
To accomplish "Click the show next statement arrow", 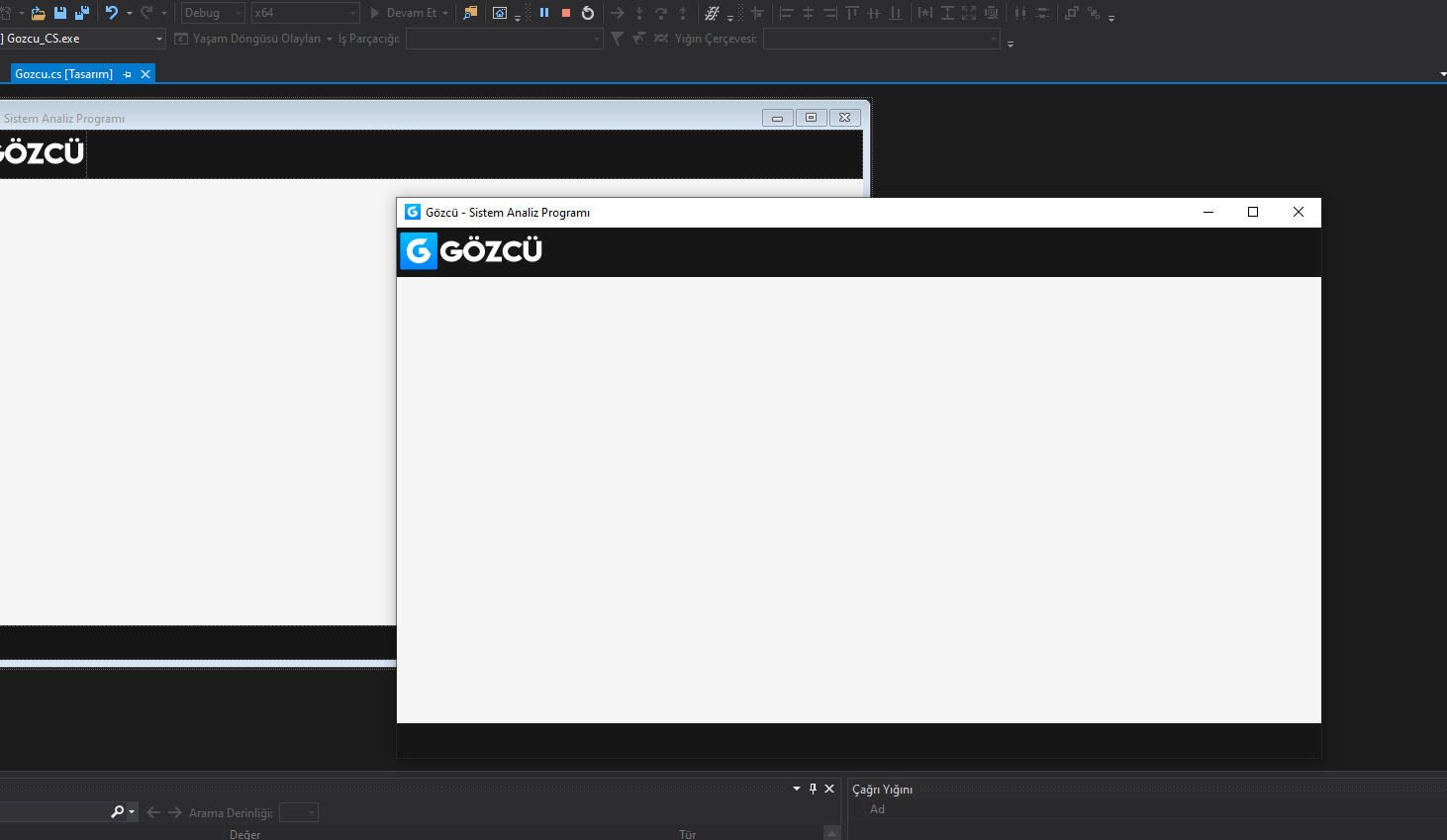I will pyautogui.click(x=618, y=13).
